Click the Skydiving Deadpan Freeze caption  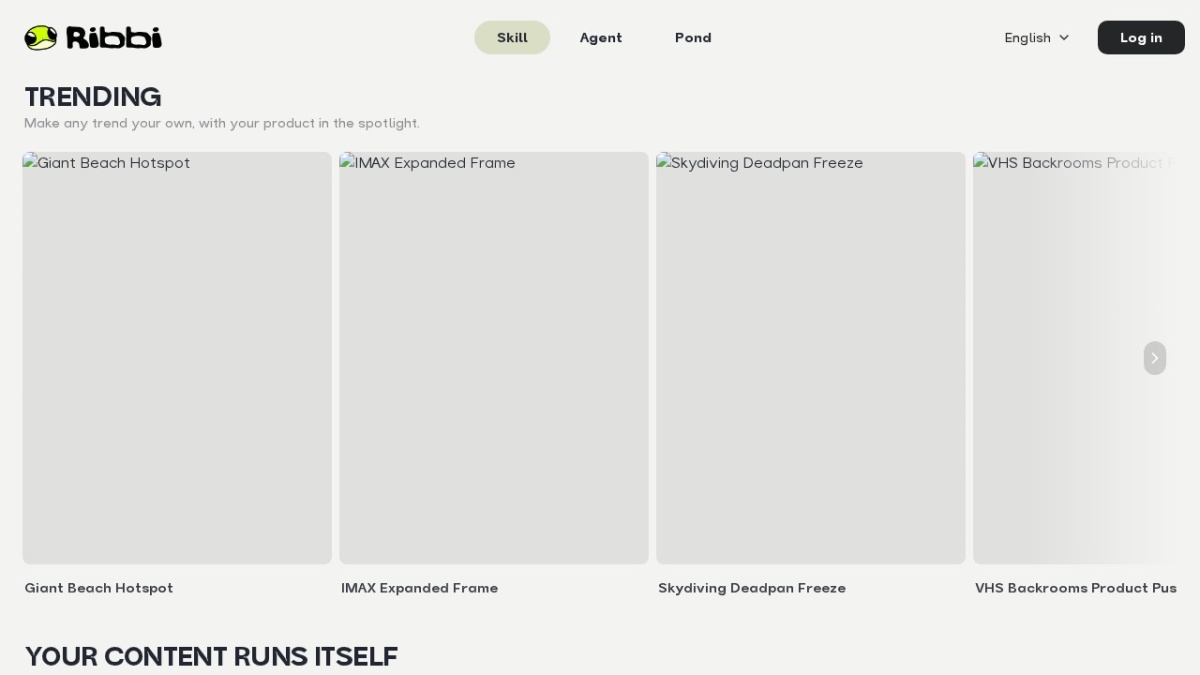pos(752,588)
